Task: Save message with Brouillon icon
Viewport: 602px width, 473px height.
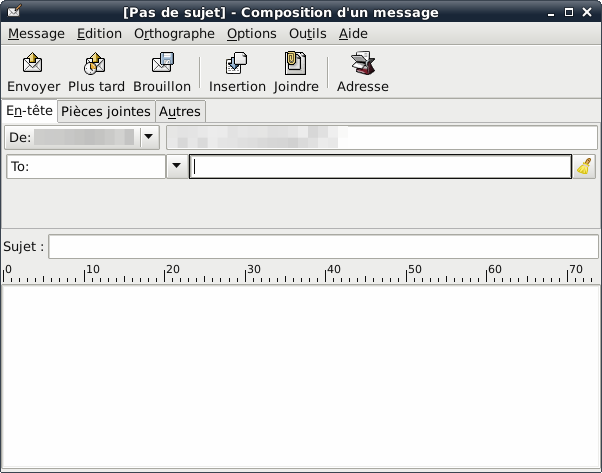Action: tap(162, 65)
